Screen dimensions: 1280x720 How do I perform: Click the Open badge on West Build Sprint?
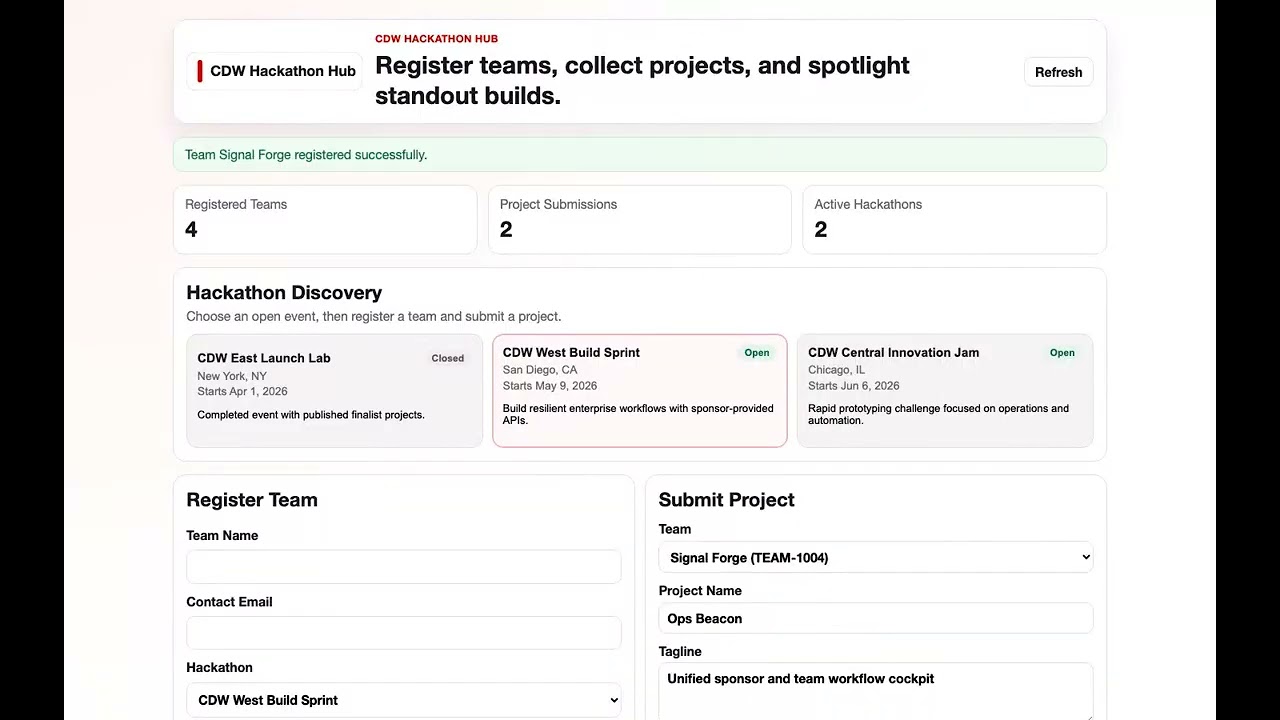click(x=757, y=353)
